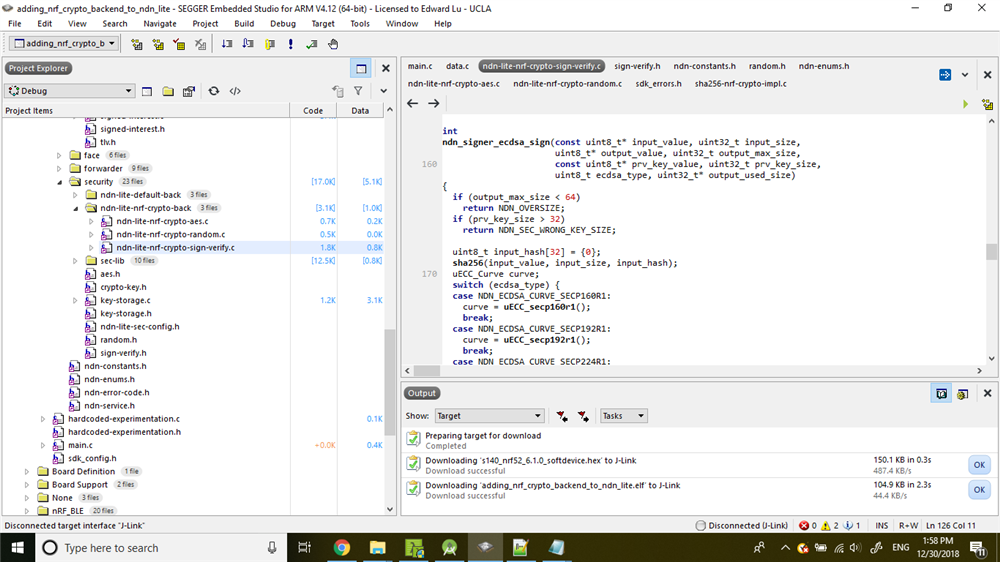
Task: Open the Debug configuration dropdown
Action: (70, 91)
